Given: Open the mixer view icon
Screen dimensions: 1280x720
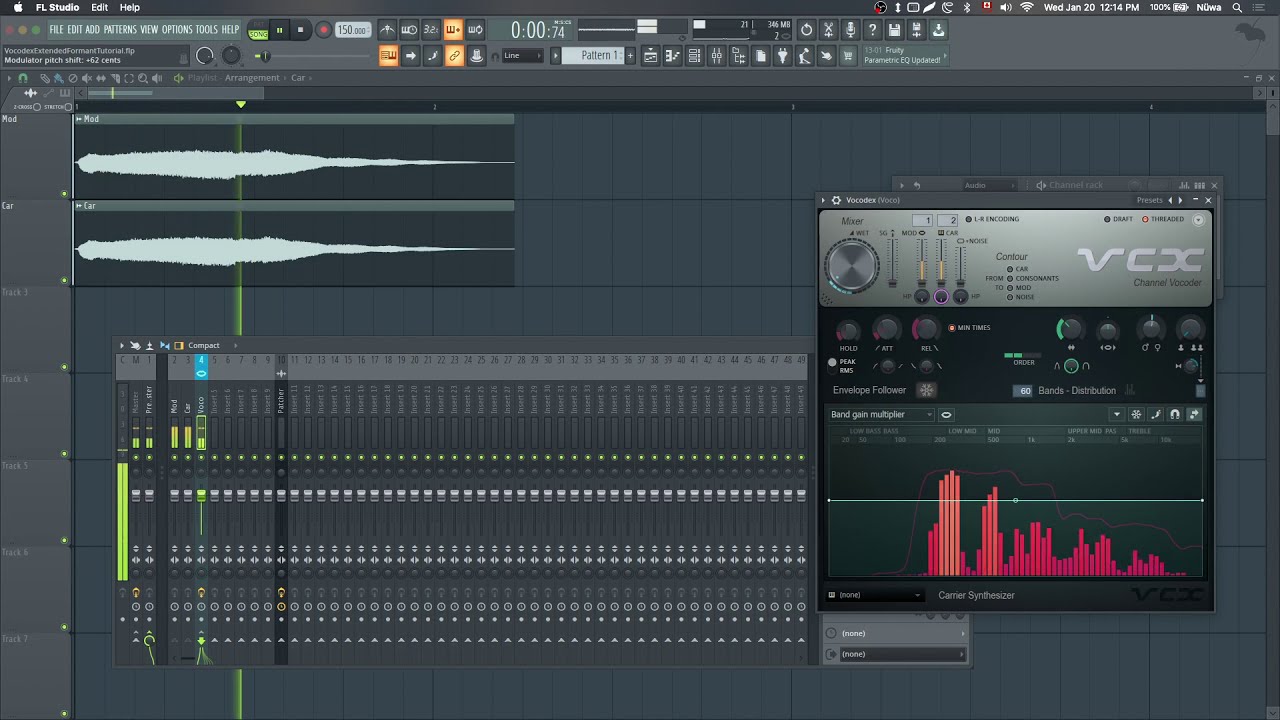Looking at the screenshot, I should pos(716,56).
